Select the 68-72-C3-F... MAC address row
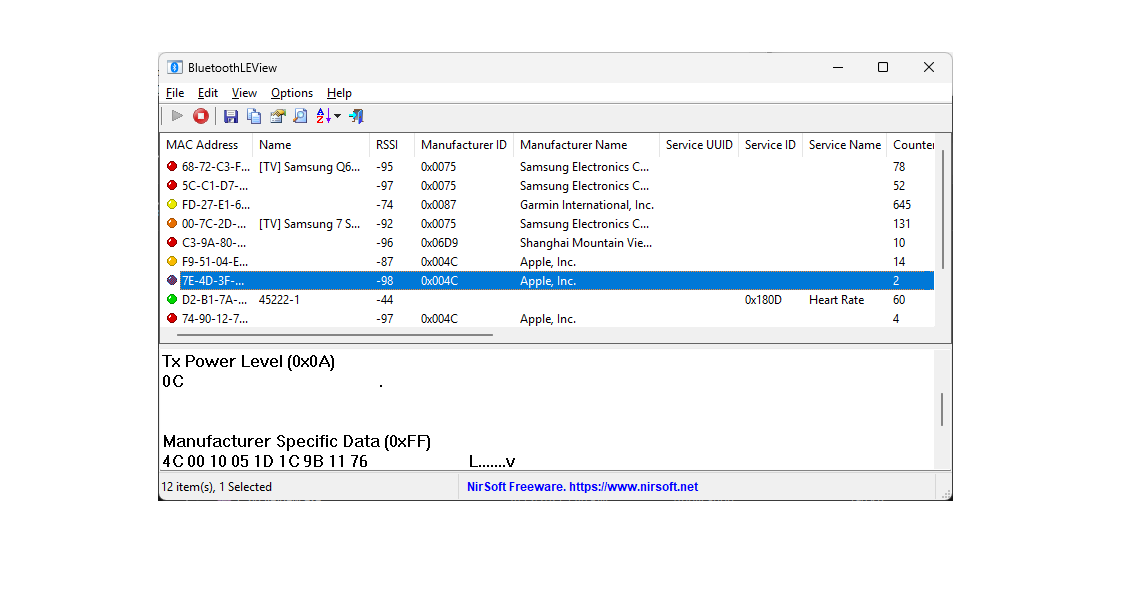 [216, 167]
